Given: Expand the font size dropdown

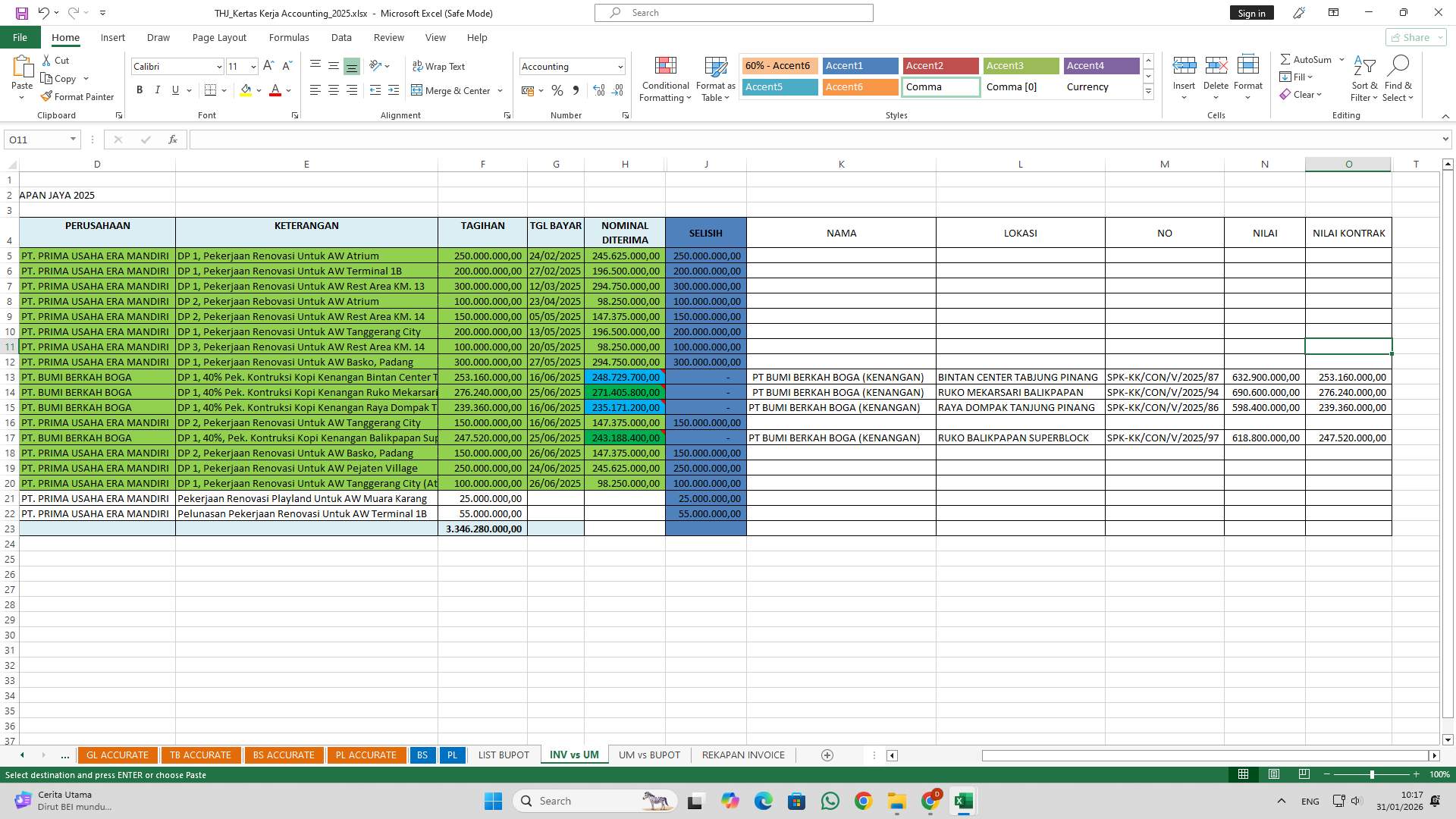Looking at the screenshot, I should [x=253, y=67].
